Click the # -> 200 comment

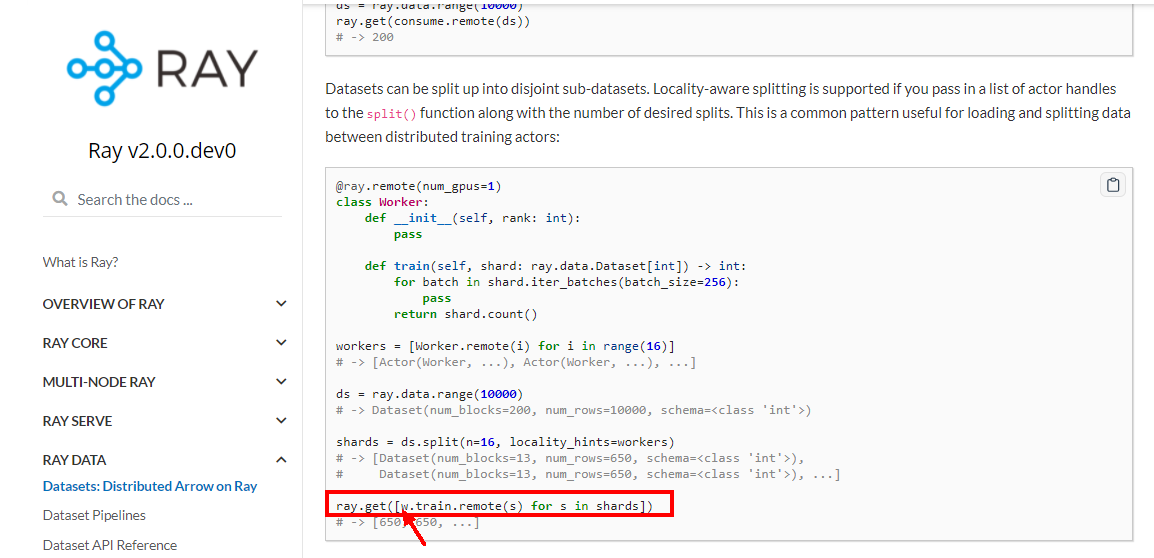coord(364,37)
